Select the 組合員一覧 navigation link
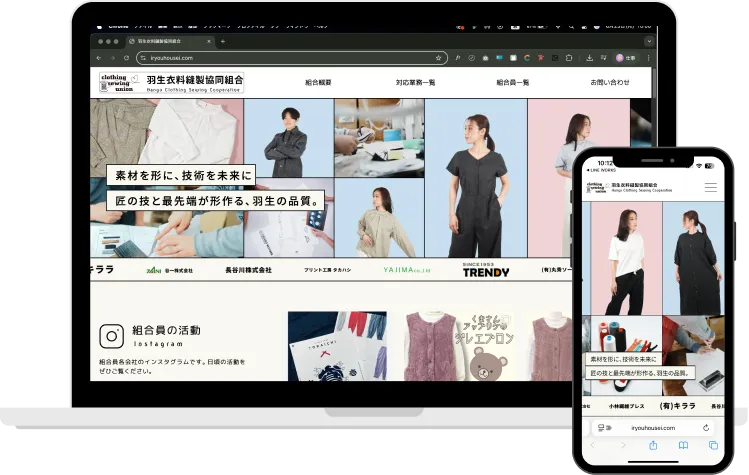Screen dimensions: 749x475 tap(513, 82)
